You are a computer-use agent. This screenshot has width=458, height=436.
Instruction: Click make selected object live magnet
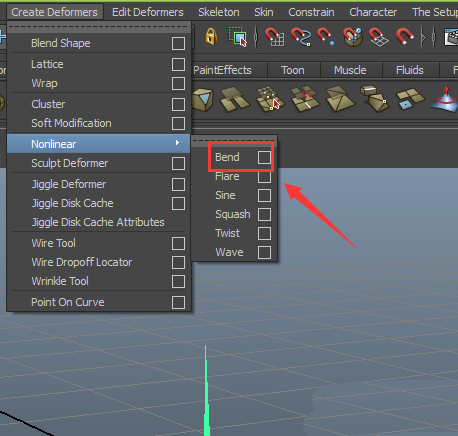coord(404,37)
